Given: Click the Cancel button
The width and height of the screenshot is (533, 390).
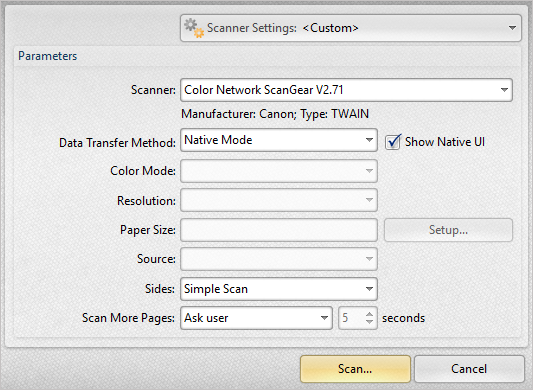Looking at the screenshot, I should click(x=469, y=369).
